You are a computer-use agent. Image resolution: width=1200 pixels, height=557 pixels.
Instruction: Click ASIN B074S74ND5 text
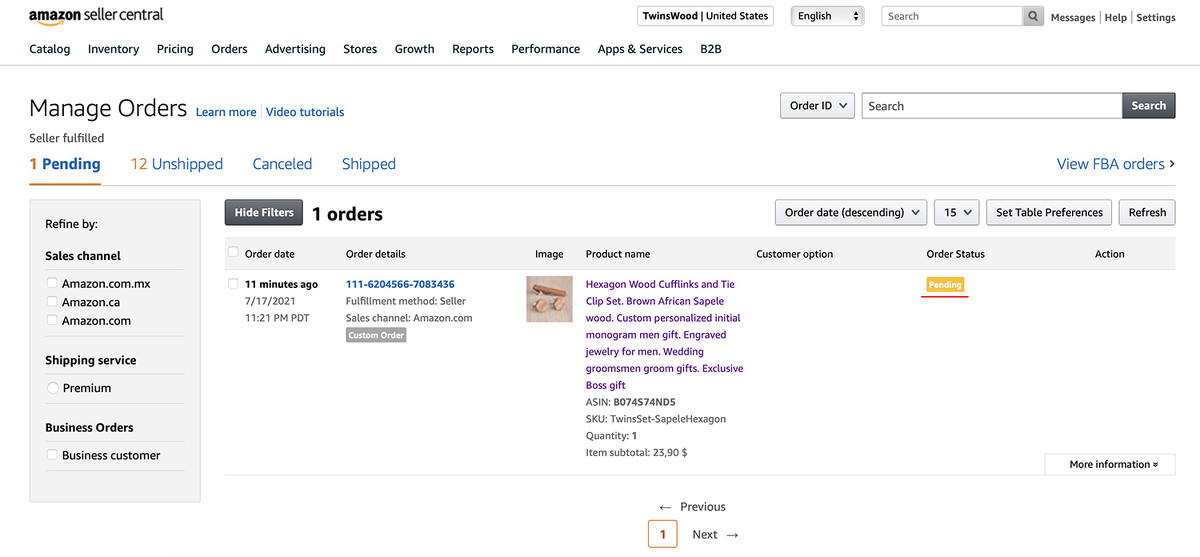pos(630,402)
